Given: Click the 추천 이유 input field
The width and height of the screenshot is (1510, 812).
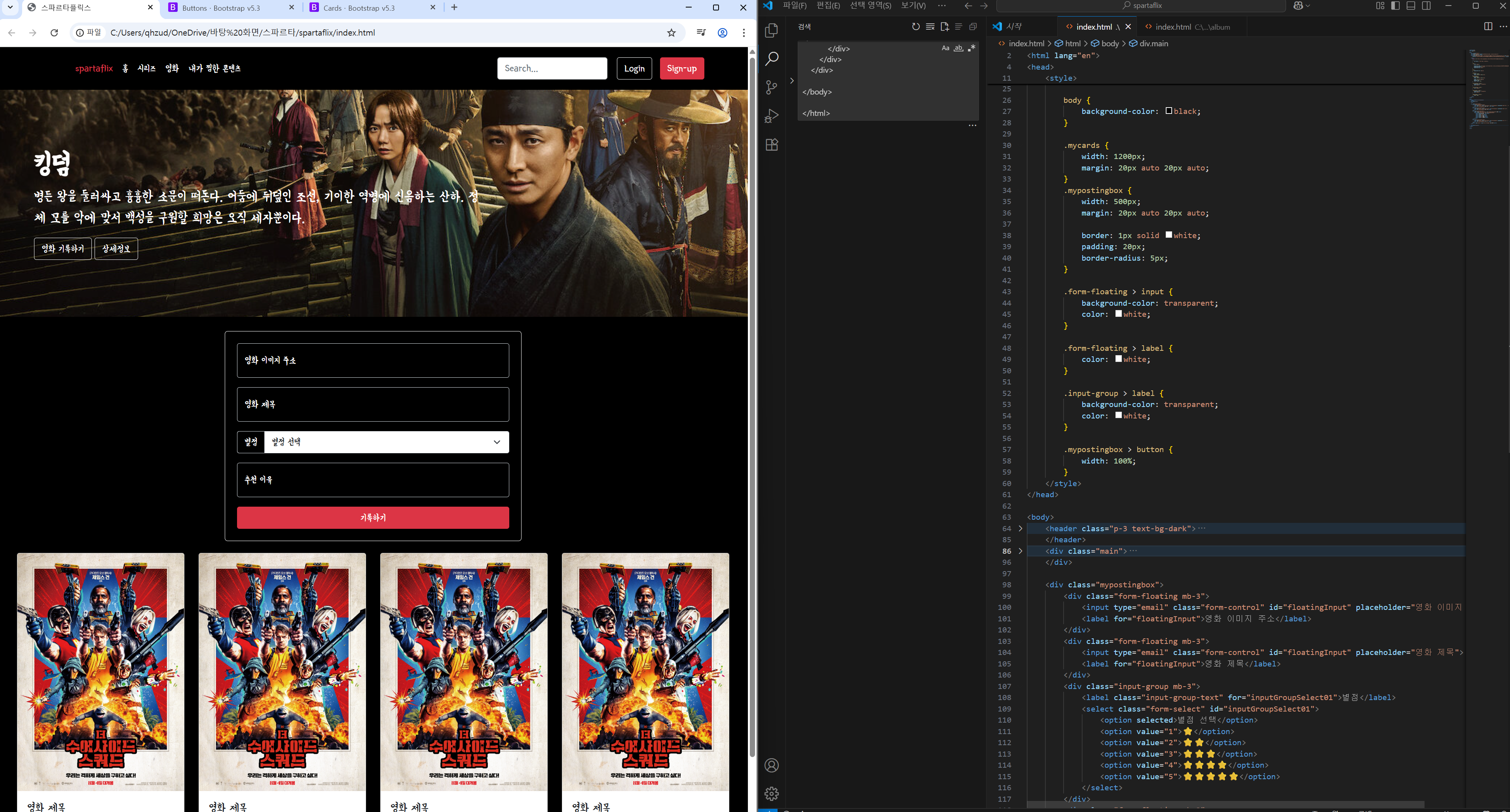Looking at the screenshot, I should 373,481.
